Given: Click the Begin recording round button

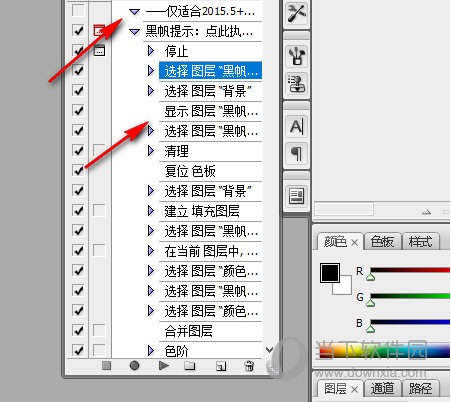Looking at the screenshot, I should (x=134, y=366).
